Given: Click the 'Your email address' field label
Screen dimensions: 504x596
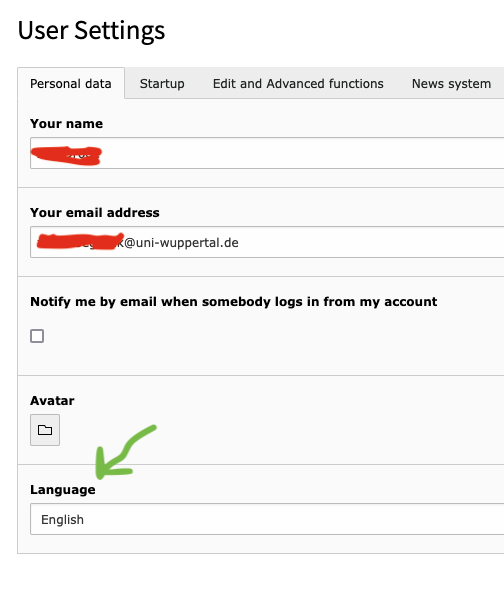Looking at the screenshot, I should point(95,212).
